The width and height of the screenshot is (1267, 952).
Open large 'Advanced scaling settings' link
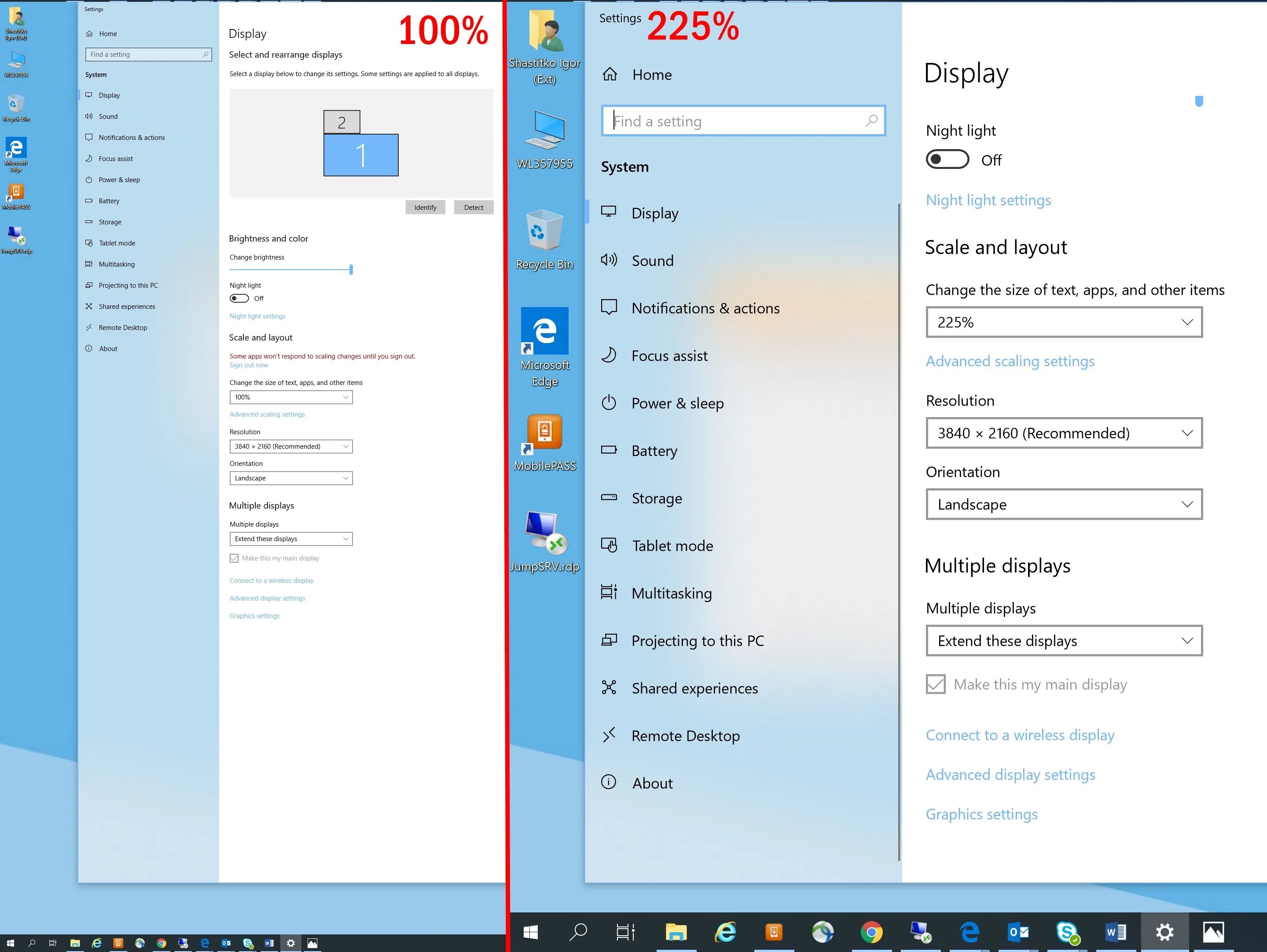pos(1010,361)
